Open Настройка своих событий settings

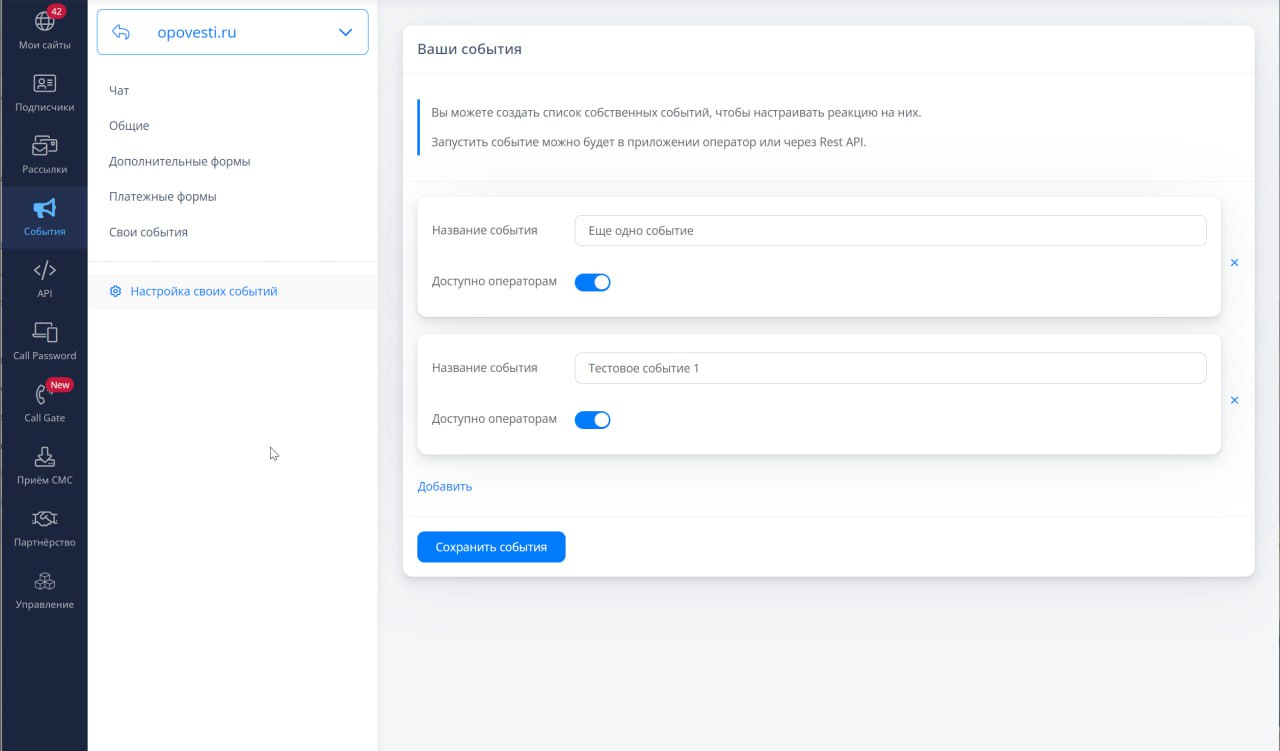(x=203, y=292)
